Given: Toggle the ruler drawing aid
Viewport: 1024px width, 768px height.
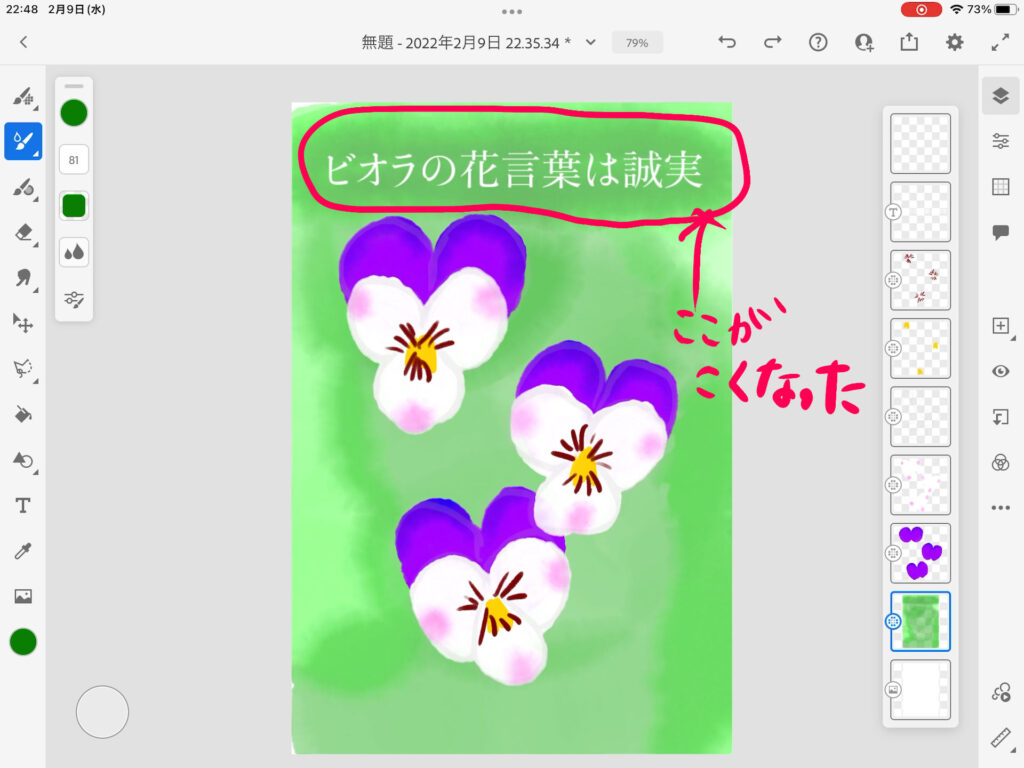Looking at the screenshot, I should [x=1000, y=738].
